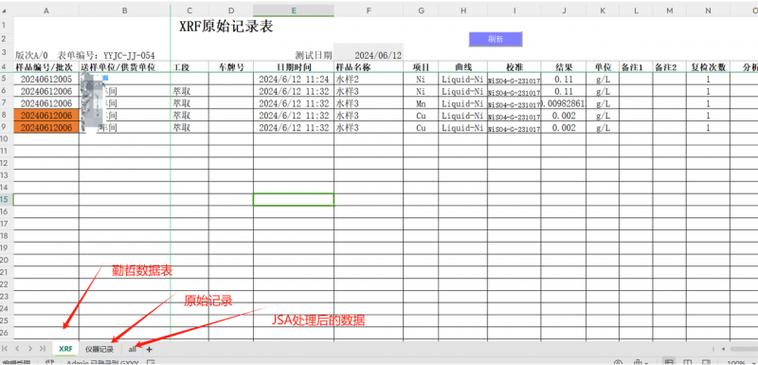Select column K header
Image resolution: width=758 pixels, height=365 pixels.
tap(602, 10)
